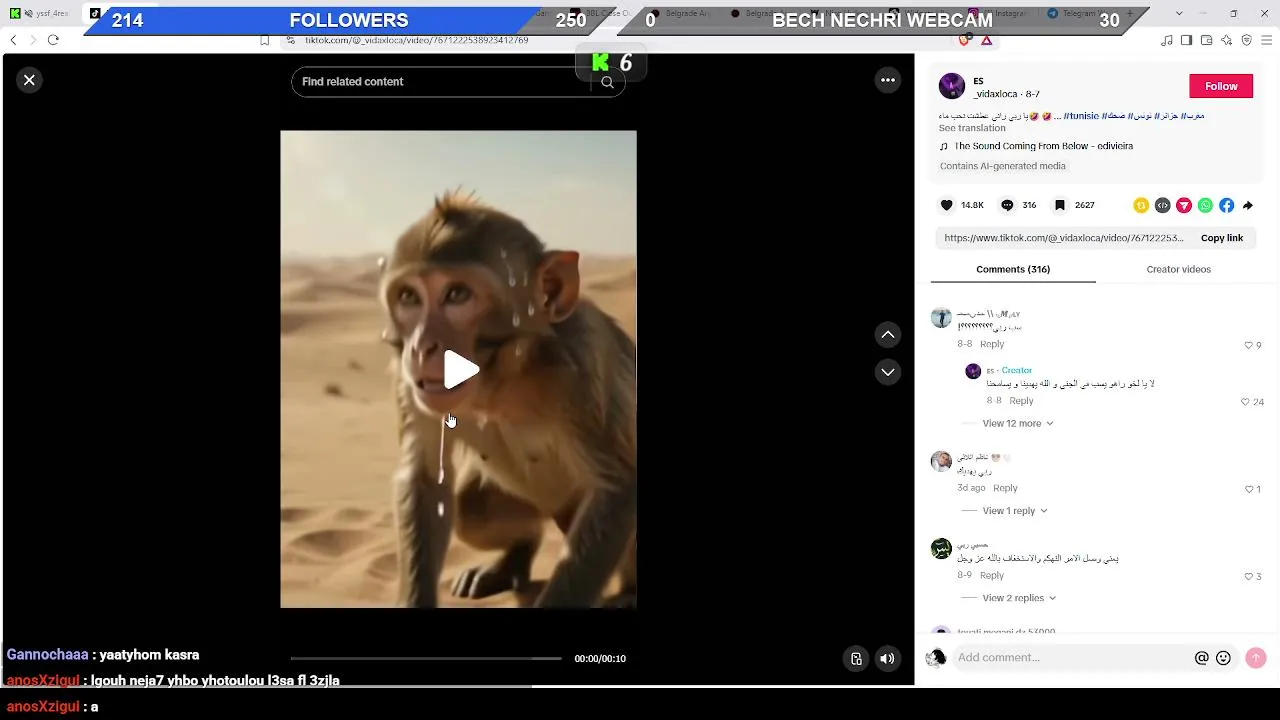Reply to the comment posted 3d ago
Image resolution: width=1280 pixels, height=720 pixels.
click(1005, 488)
